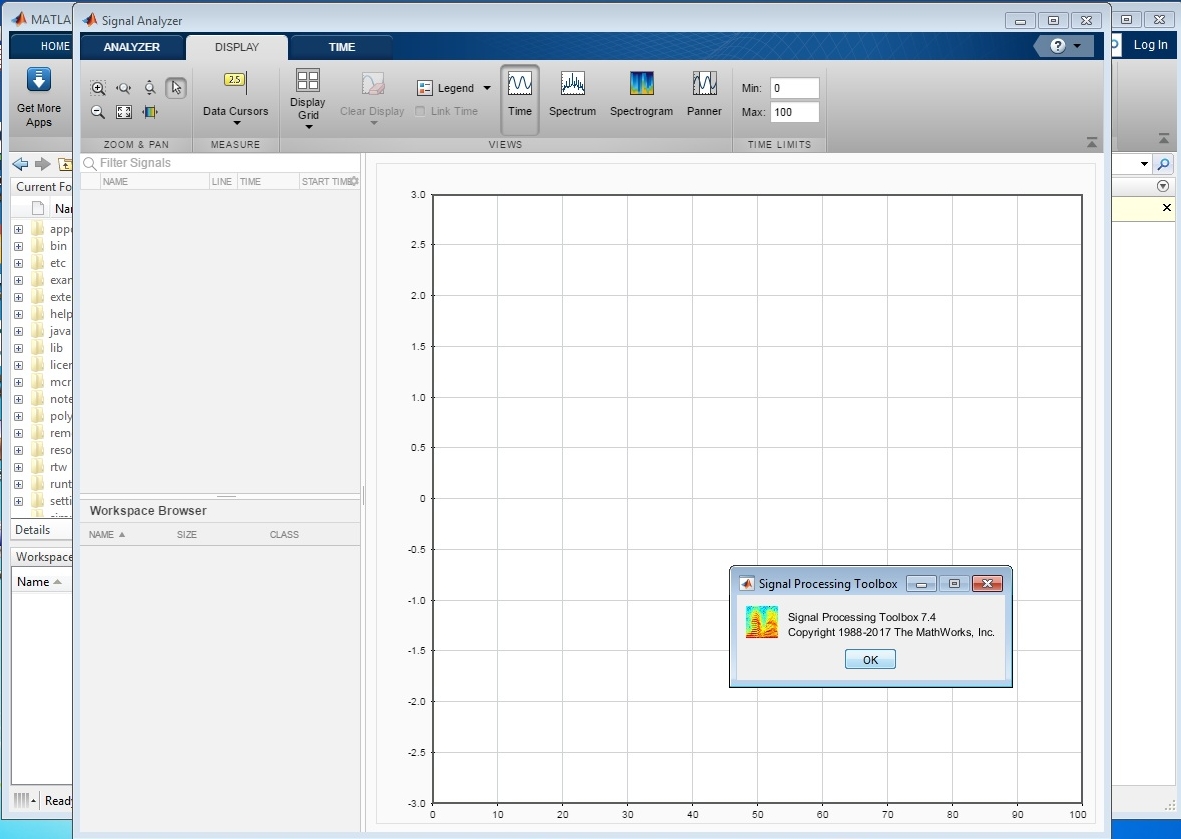Click OK in Signal Processing Toolbox dialog
The image size is (1181, 839).
pyautogui.click(x=870, y=660)
